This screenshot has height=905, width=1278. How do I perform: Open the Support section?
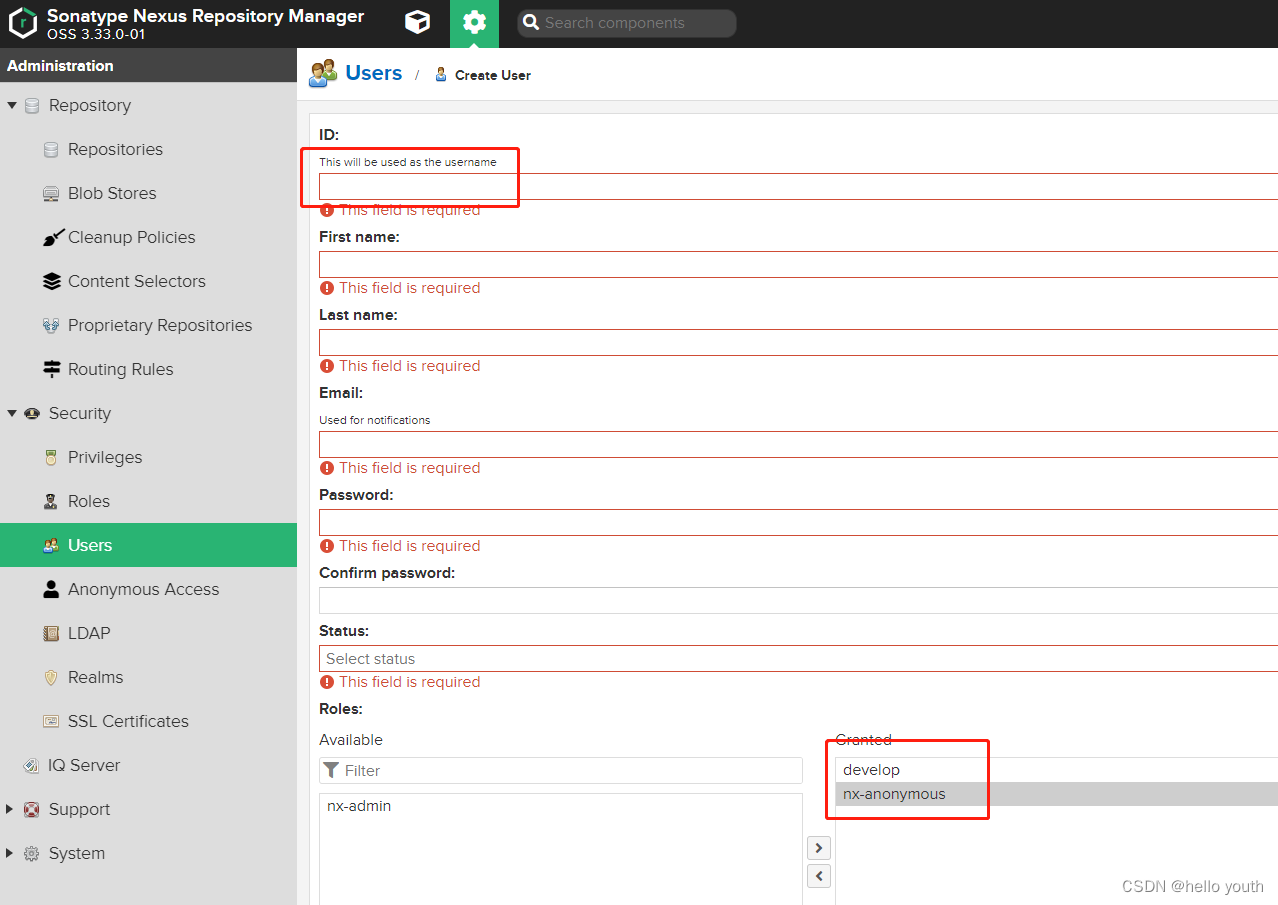pos(79,809)
